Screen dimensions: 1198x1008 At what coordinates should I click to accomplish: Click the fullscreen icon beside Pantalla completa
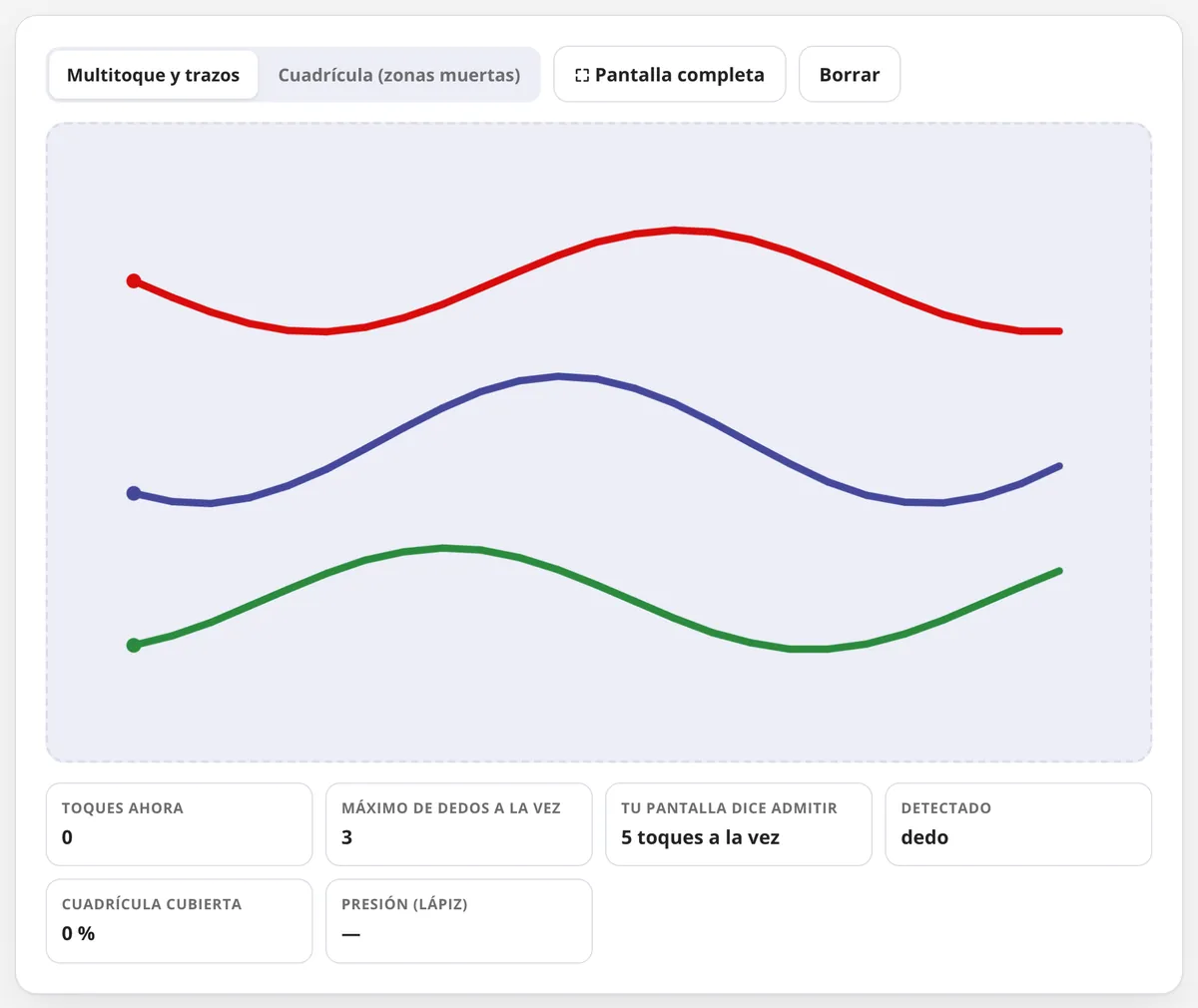coord(582,75)
